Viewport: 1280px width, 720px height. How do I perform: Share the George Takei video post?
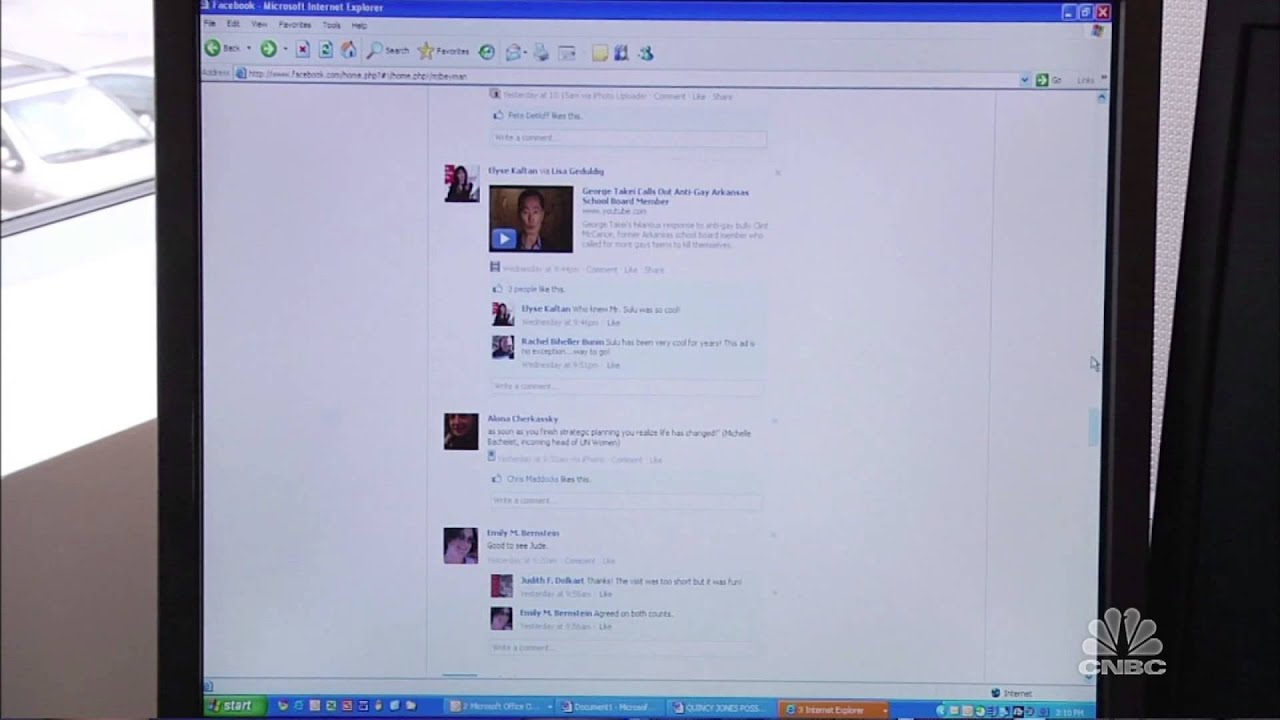654,270
